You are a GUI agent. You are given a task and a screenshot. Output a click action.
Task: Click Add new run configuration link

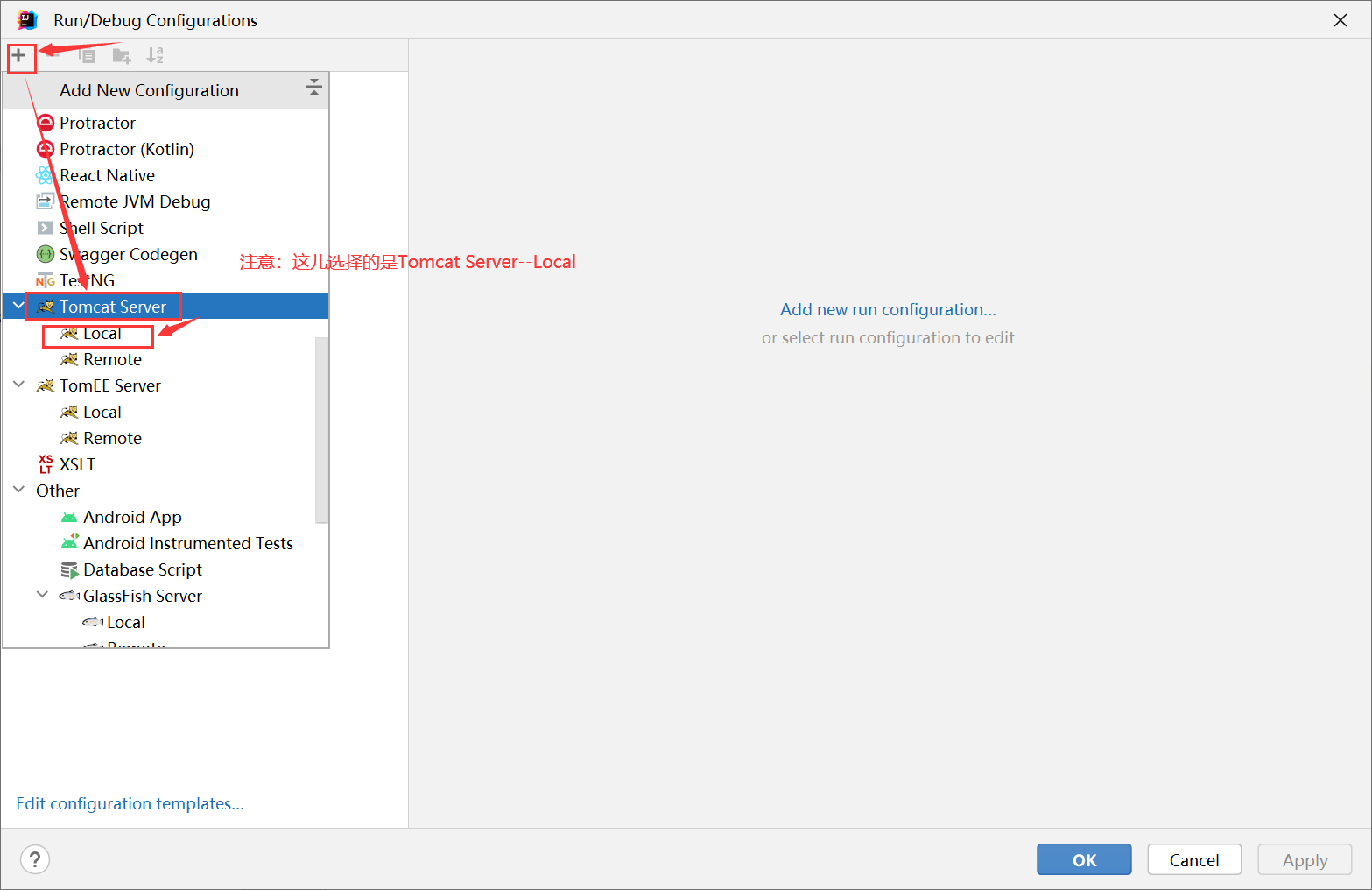[888, 309]
